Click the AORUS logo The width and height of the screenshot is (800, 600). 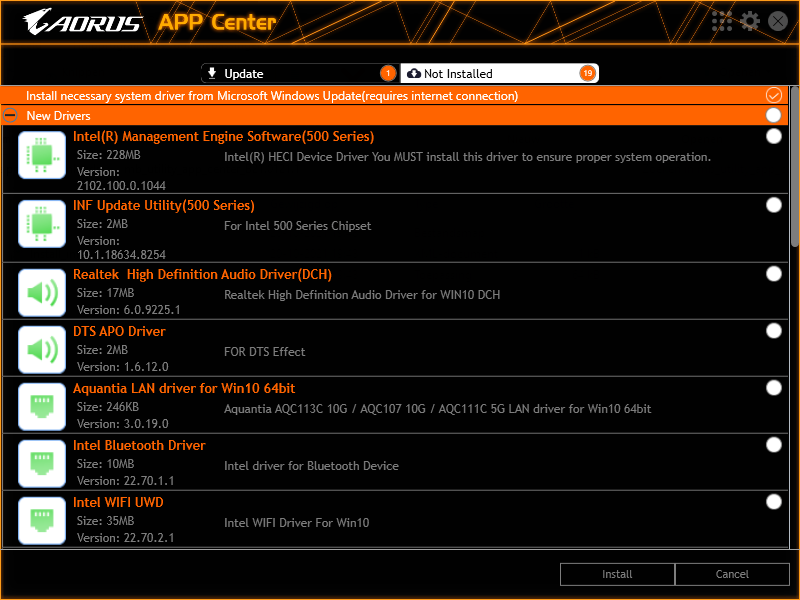82,22
